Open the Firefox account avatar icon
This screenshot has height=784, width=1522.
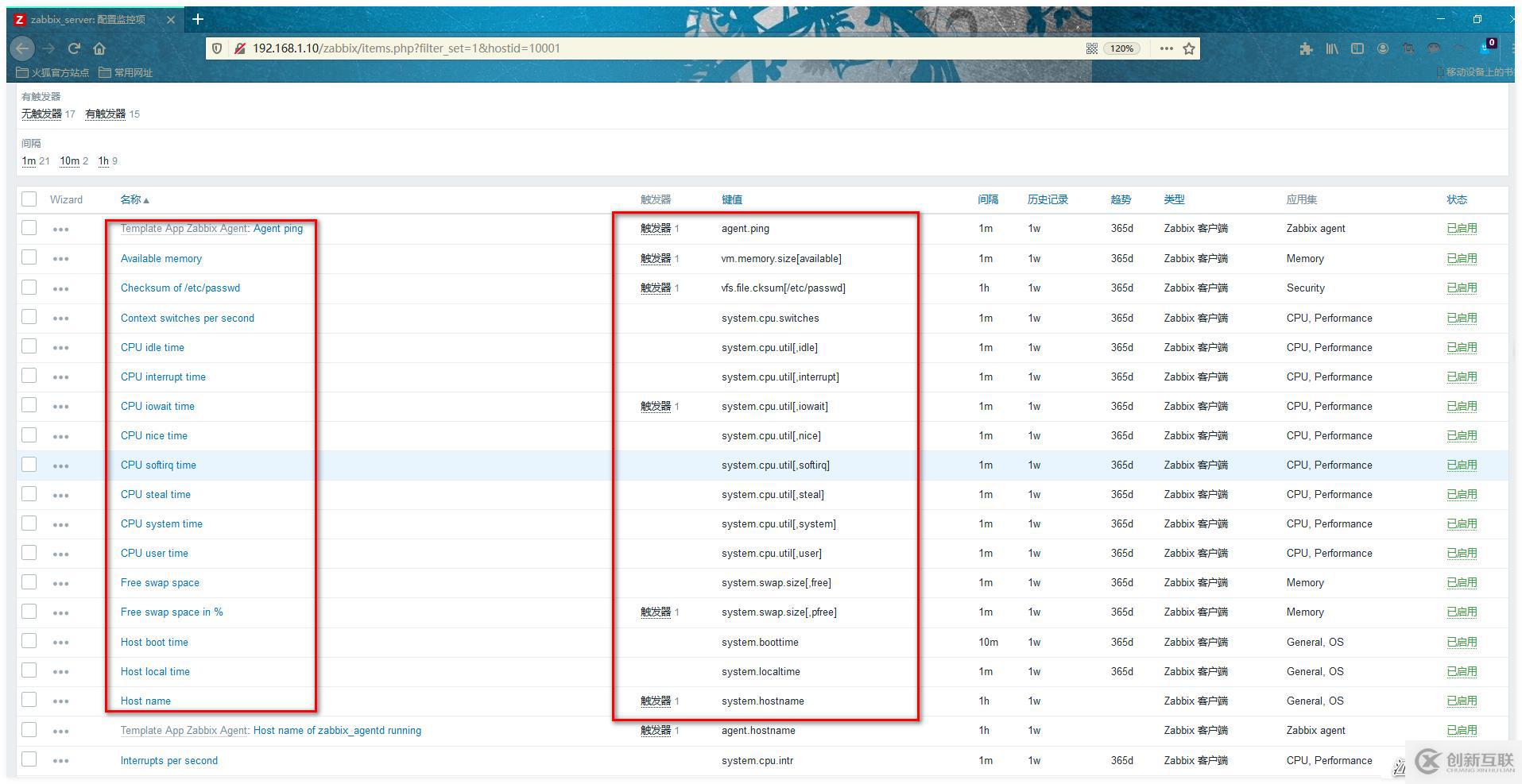point(1383,48)
